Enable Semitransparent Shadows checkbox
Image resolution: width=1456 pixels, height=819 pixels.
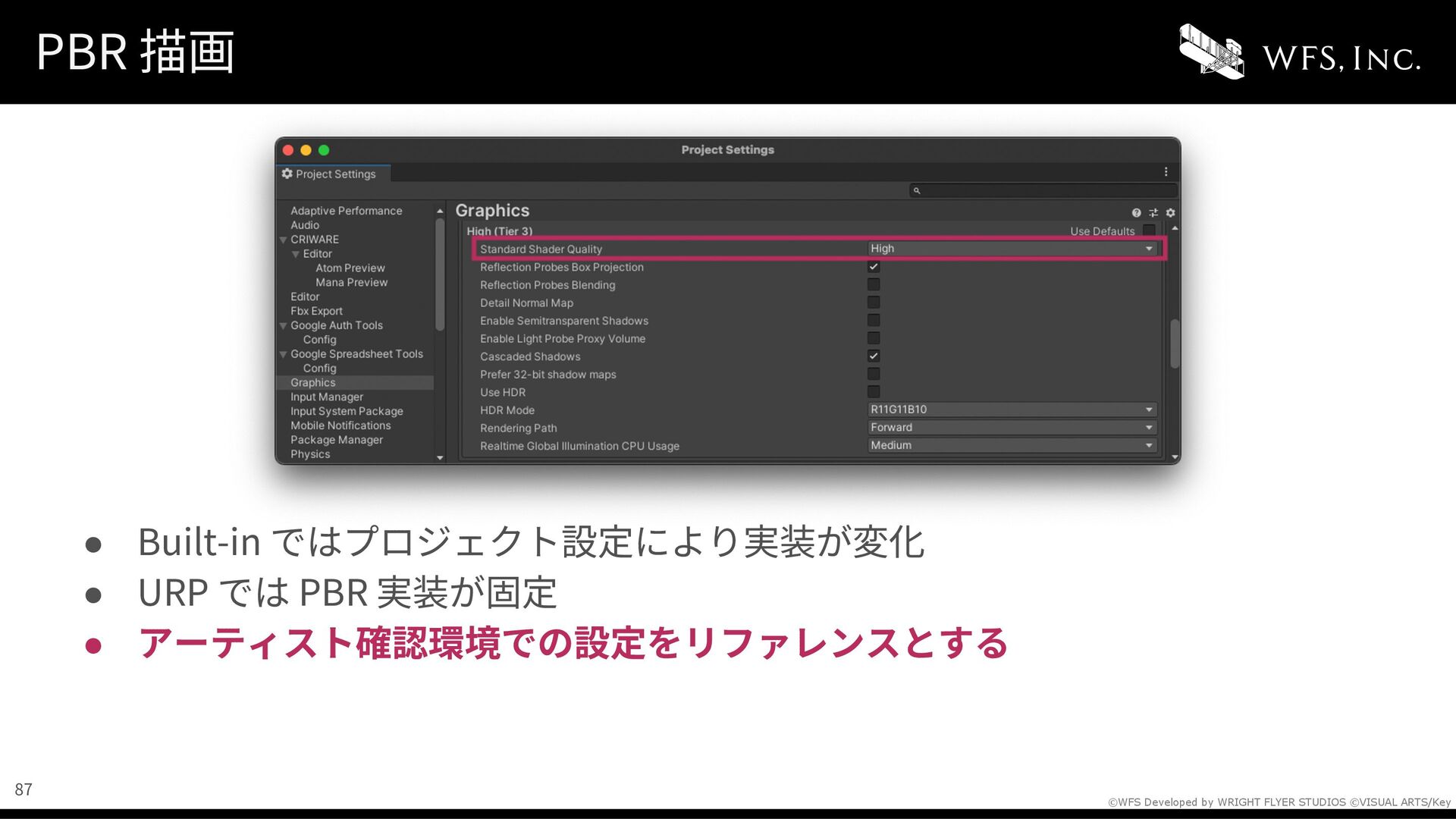point(874,321)
